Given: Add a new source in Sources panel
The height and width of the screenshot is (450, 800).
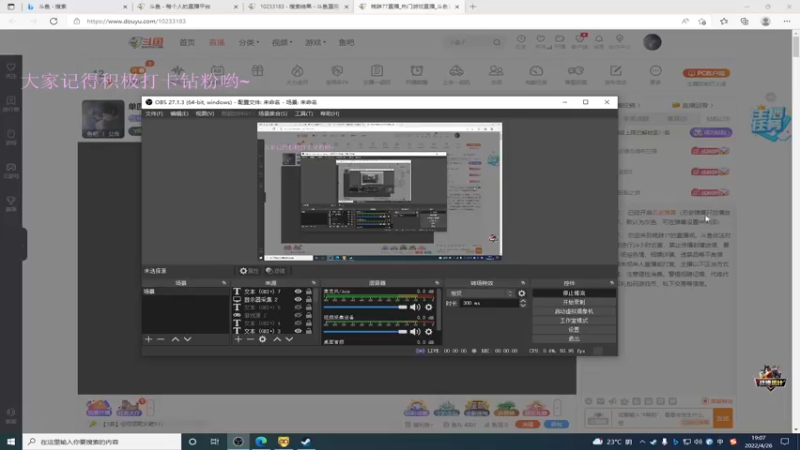Looking at the screenshot, I should [x=238, y=339].
